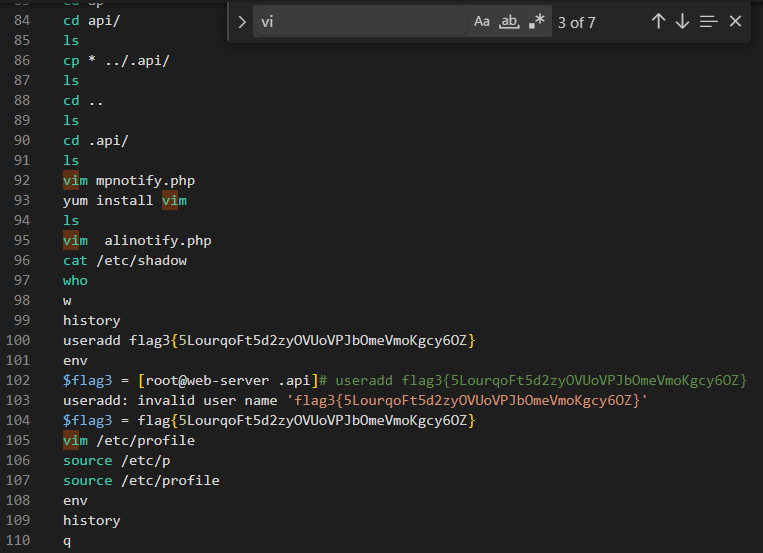Image resolution: width=763 pixels, height=553 pixels.
Task: Click 'source /etc/p' line
Action: (x=117, y=461)
